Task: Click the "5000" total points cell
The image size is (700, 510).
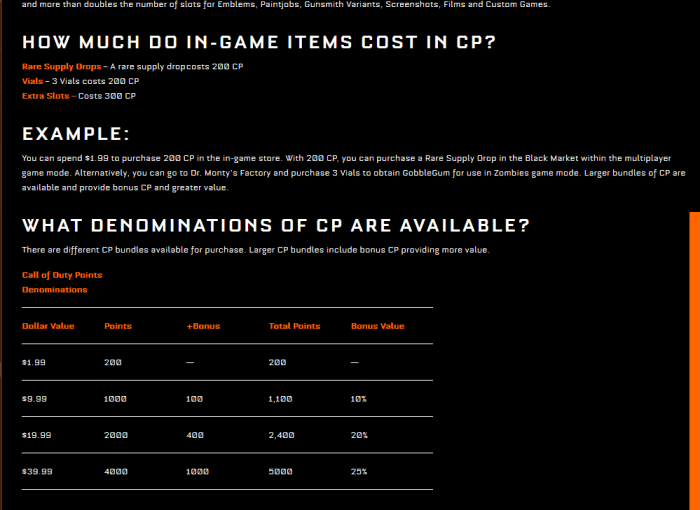Action: pos(279,471)
